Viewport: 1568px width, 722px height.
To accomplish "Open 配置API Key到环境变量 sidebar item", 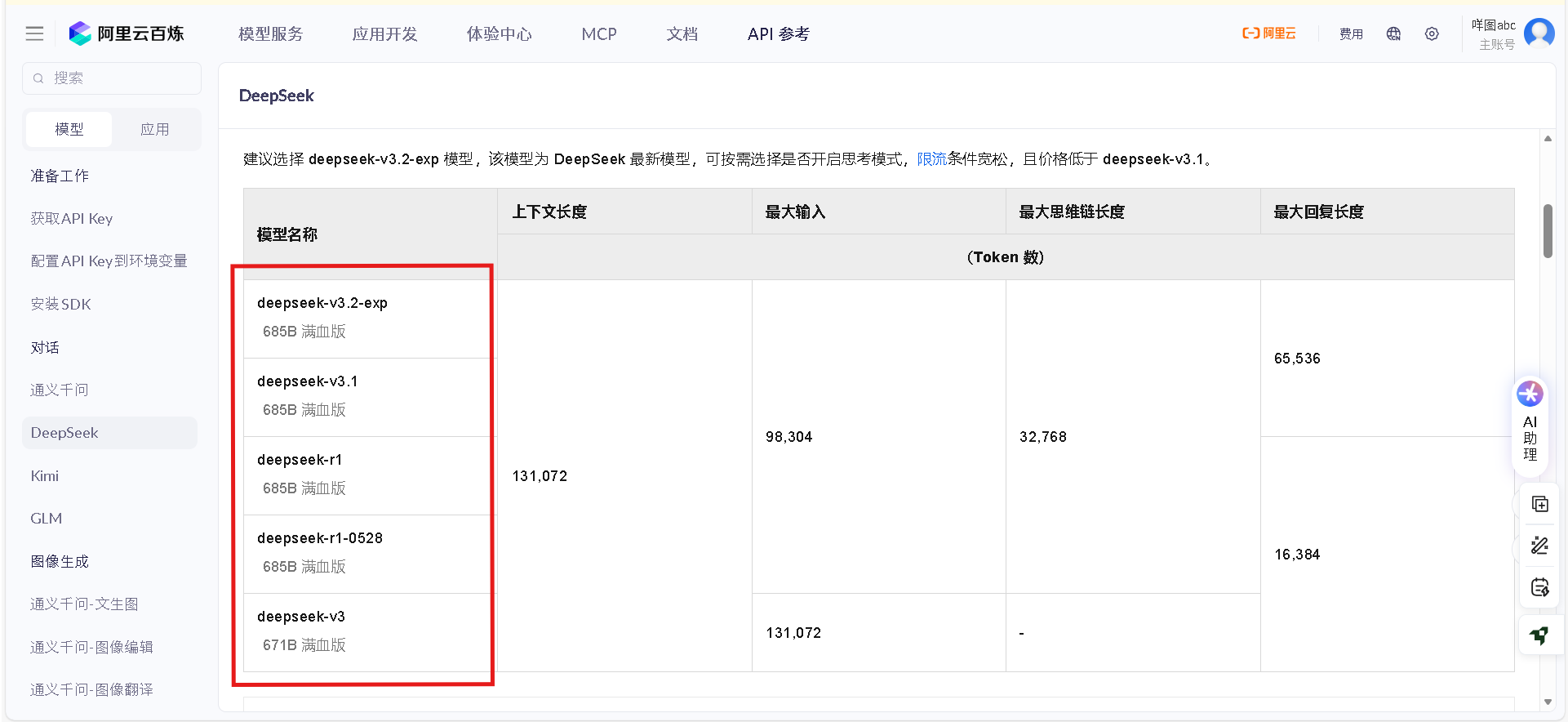I will [109, 261].
